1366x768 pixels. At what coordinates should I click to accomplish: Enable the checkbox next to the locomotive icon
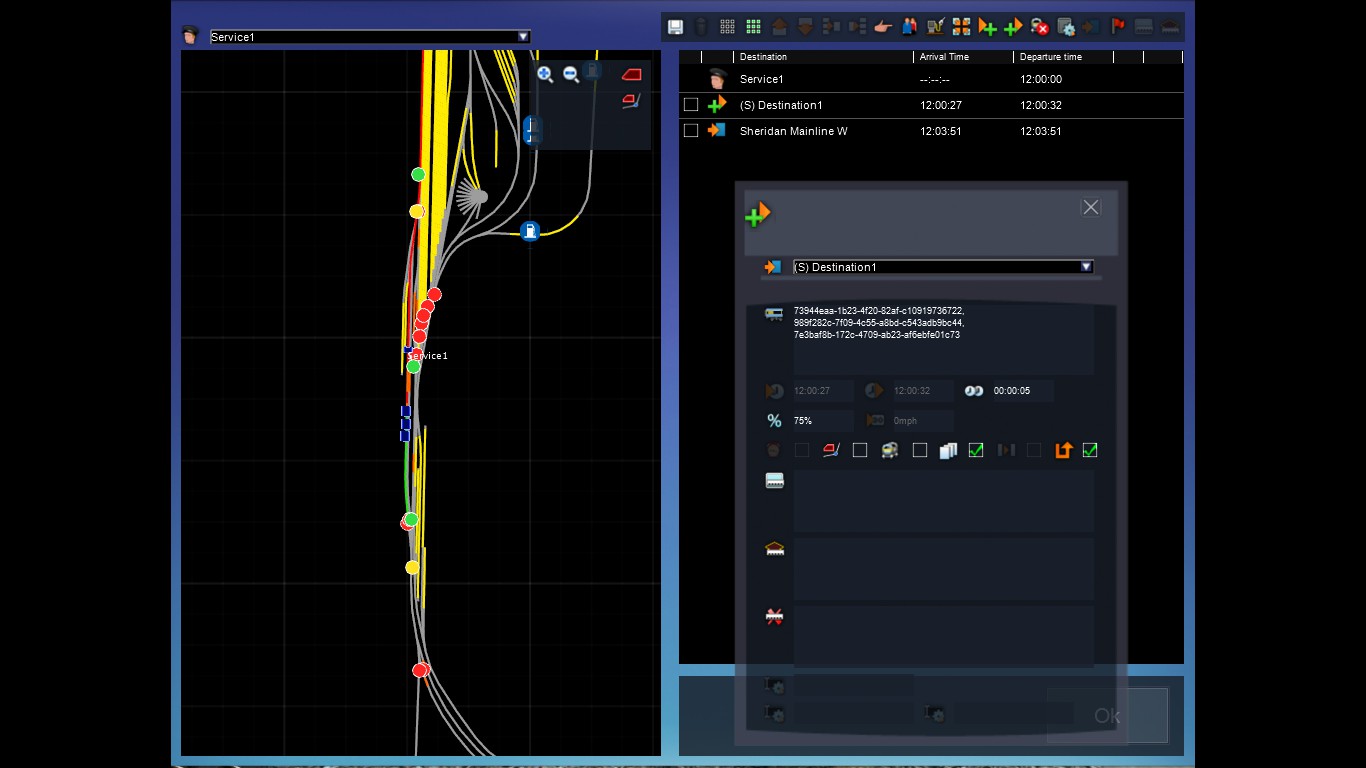pyautogui.click(x=920, y=451)
